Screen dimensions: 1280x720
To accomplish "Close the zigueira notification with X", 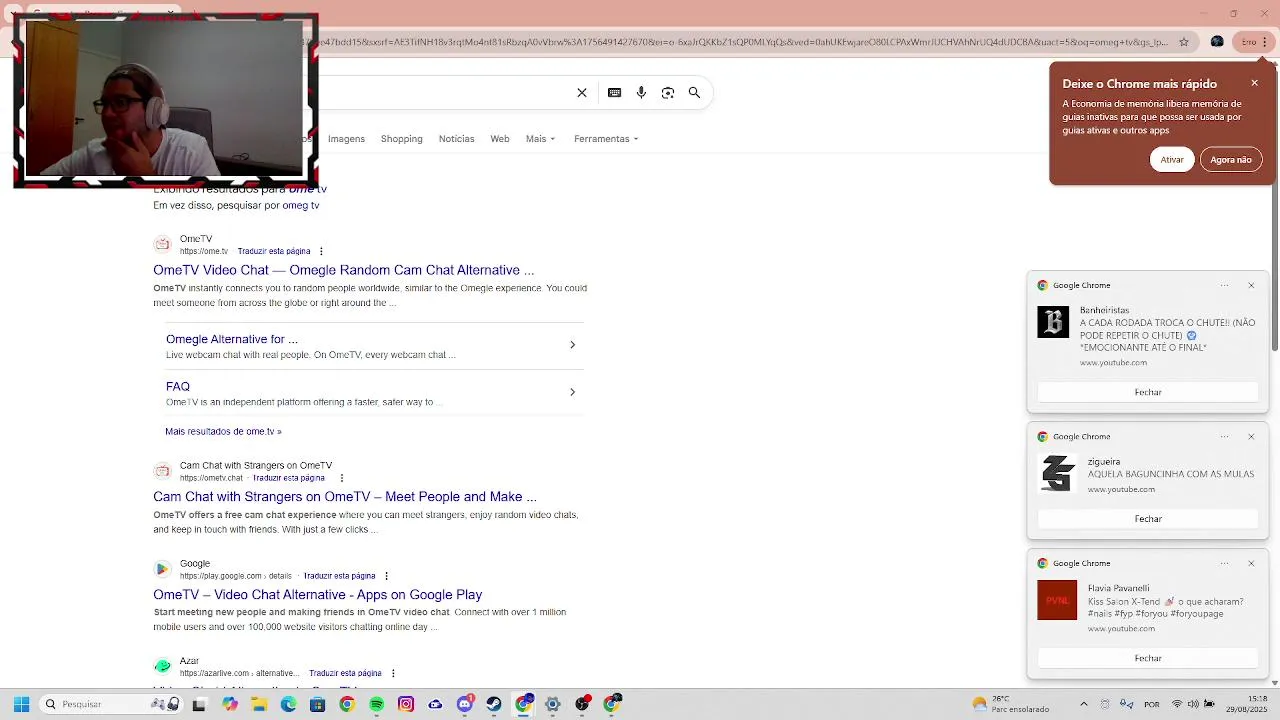I will point(1251,437).
